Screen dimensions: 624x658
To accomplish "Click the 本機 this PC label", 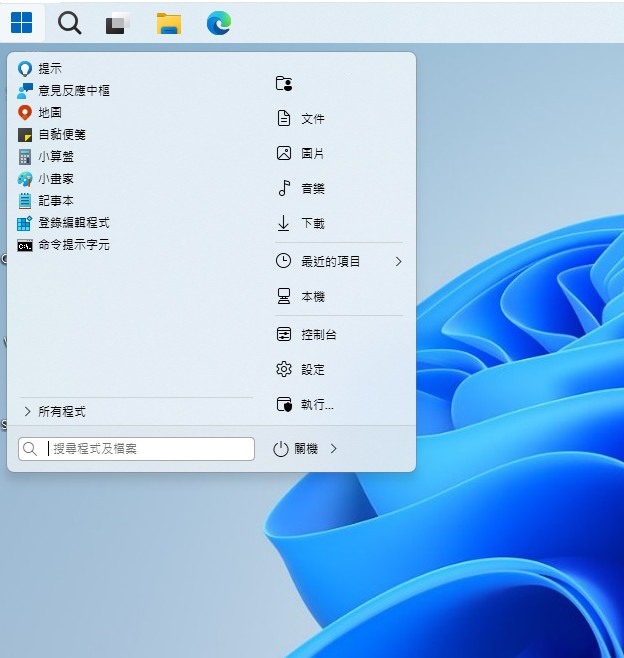I will pos(313,297).
